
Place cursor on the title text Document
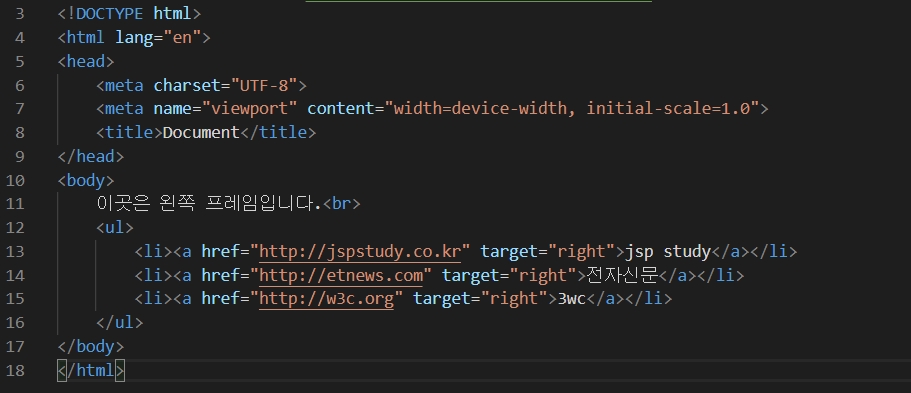tap(201, 133)
